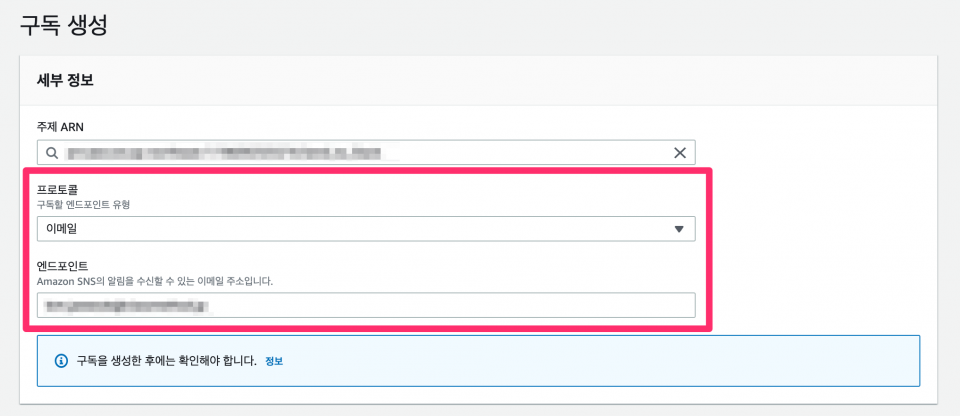Open the 이메일 protocol select box

[366, 229]
